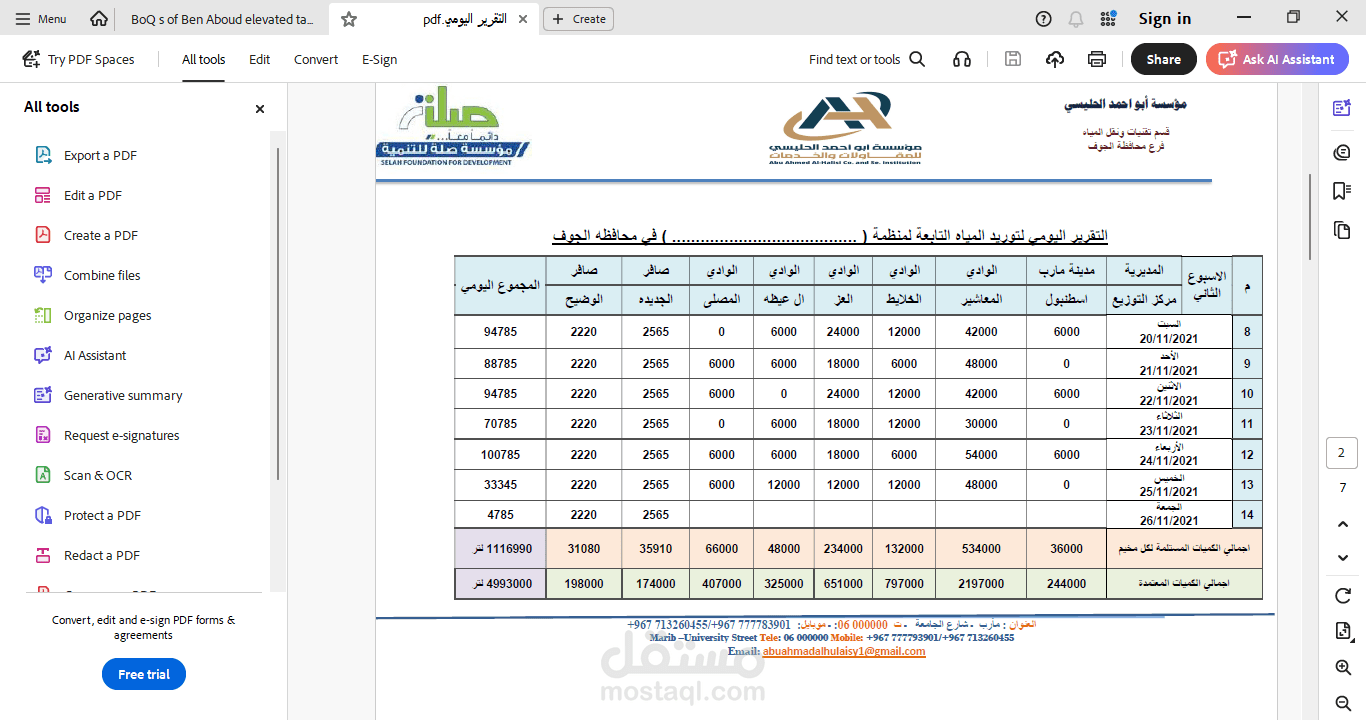
Task: Click the Free trial button
Action: (x=144, y=675)
